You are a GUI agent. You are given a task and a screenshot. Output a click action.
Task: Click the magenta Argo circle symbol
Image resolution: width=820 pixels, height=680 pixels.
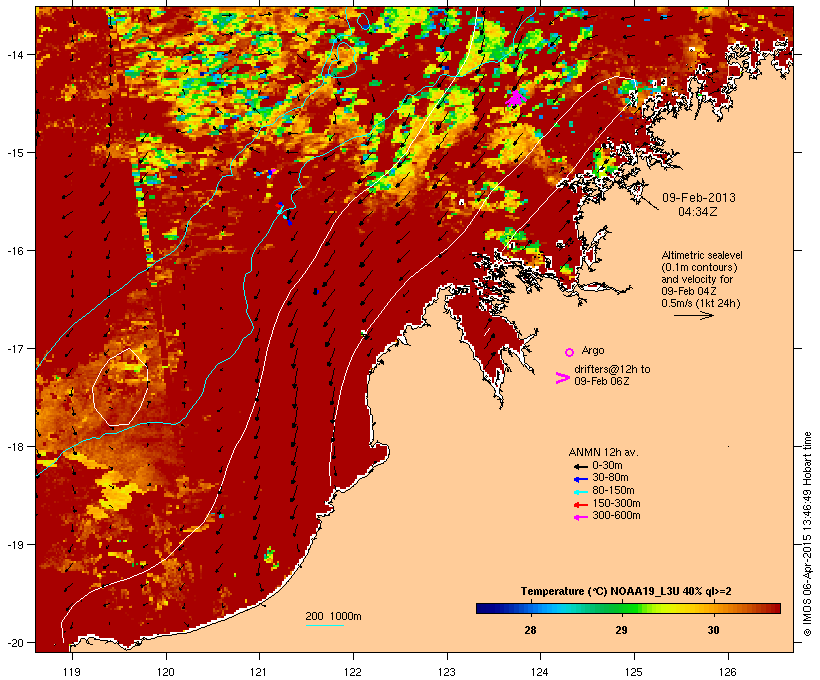[570, 352]
